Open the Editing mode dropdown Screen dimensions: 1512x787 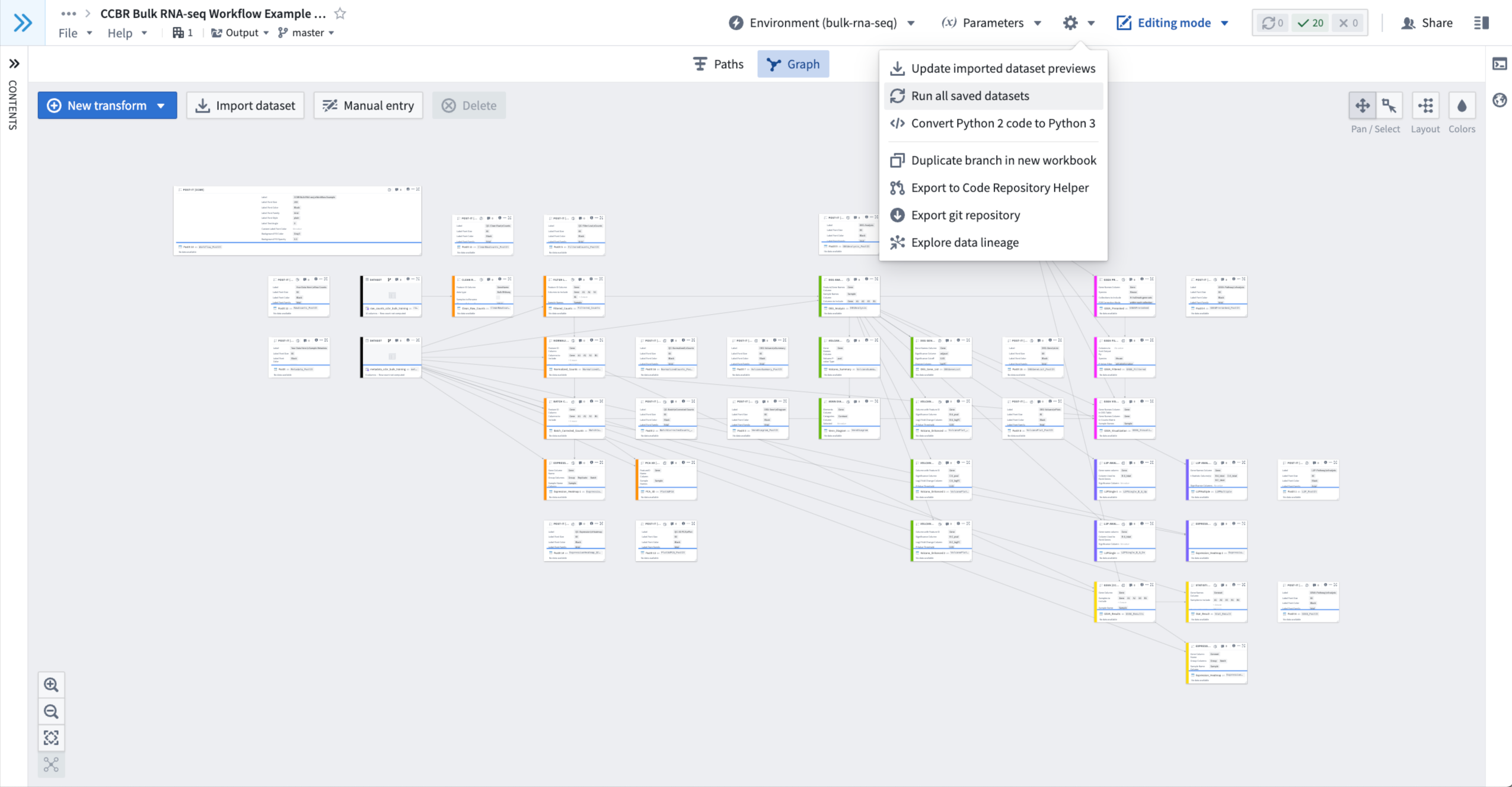click(x=1173, y=23)
